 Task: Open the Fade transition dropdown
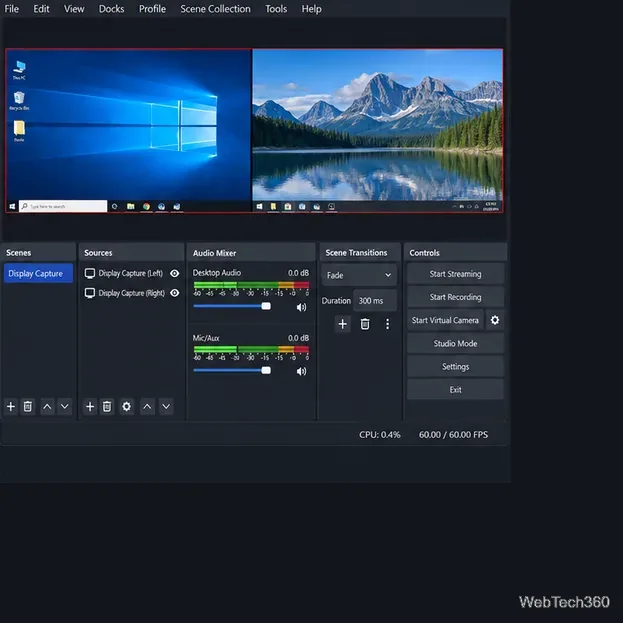tap(359, 275)
